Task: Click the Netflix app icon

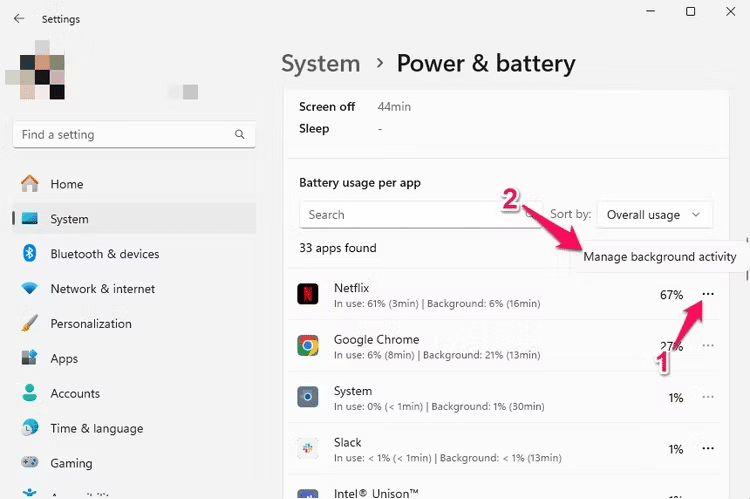Action: [308, 294]
